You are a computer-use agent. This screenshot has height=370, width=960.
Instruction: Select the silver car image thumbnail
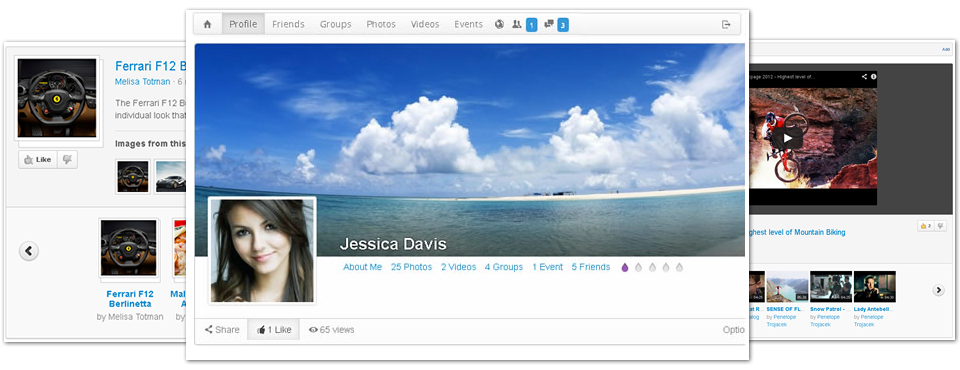coord(171,176)
